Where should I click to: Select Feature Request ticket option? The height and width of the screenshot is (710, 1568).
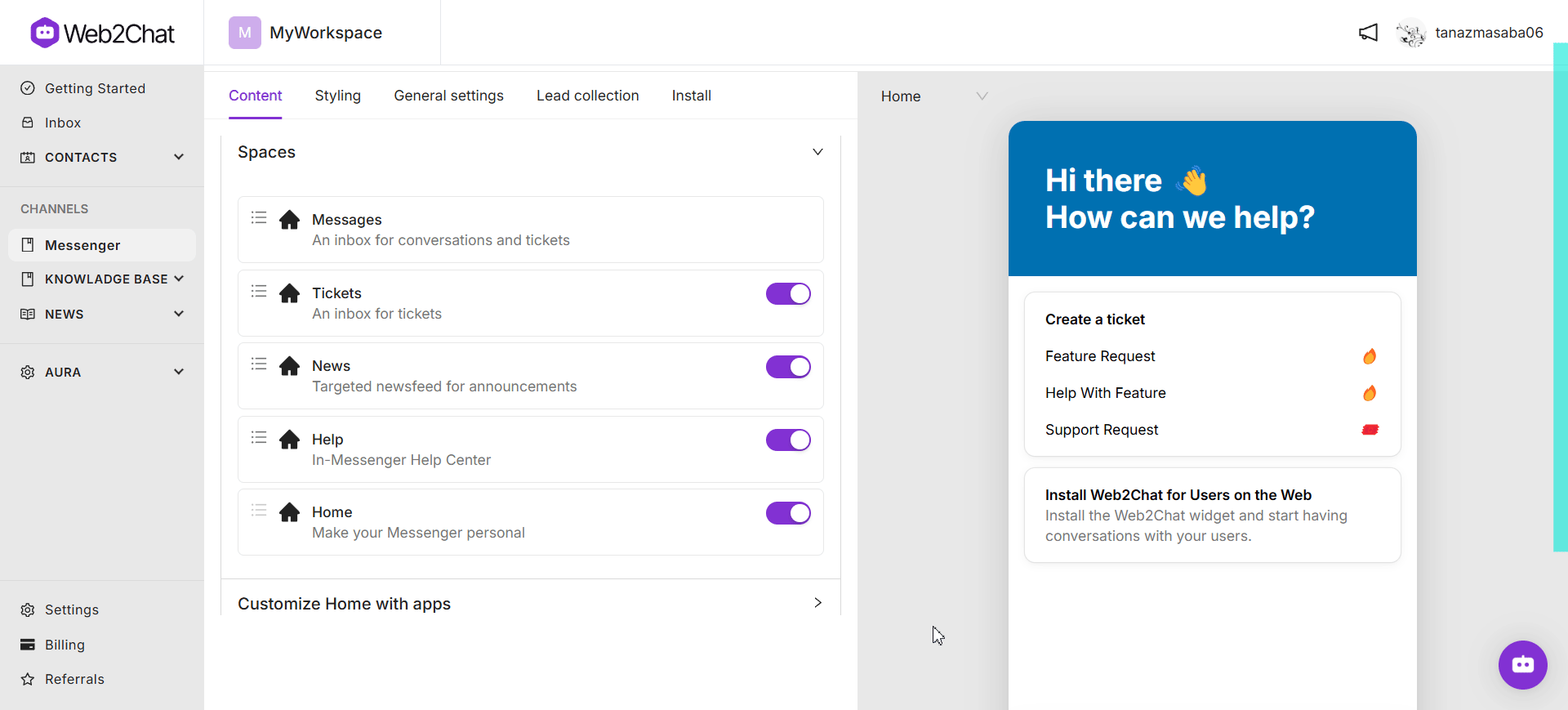(x=1212, y=356)
